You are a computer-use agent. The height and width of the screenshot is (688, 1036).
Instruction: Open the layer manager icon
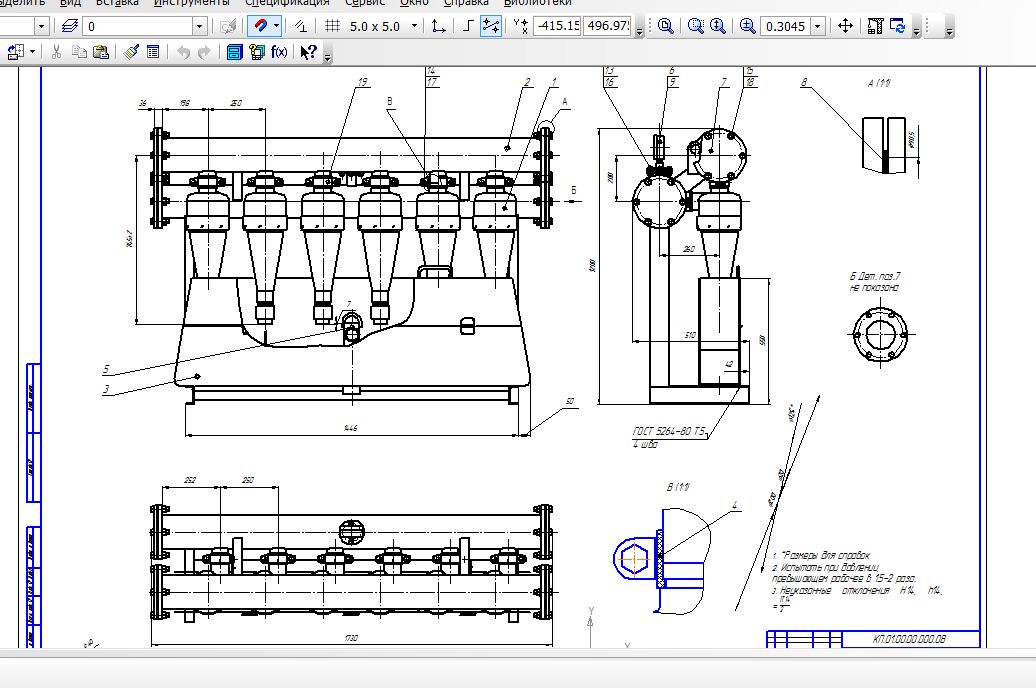(69, 26)
